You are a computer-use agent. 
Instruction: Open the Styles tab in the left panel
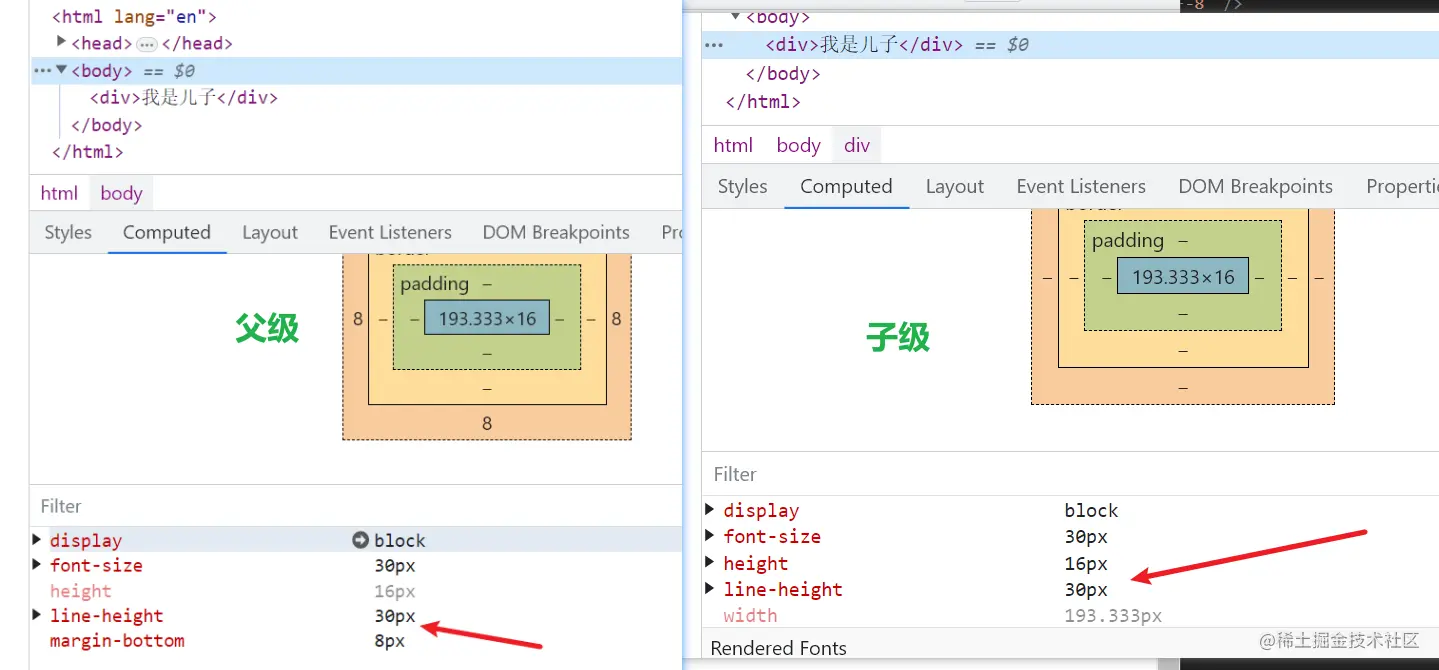tap(68, 232)
